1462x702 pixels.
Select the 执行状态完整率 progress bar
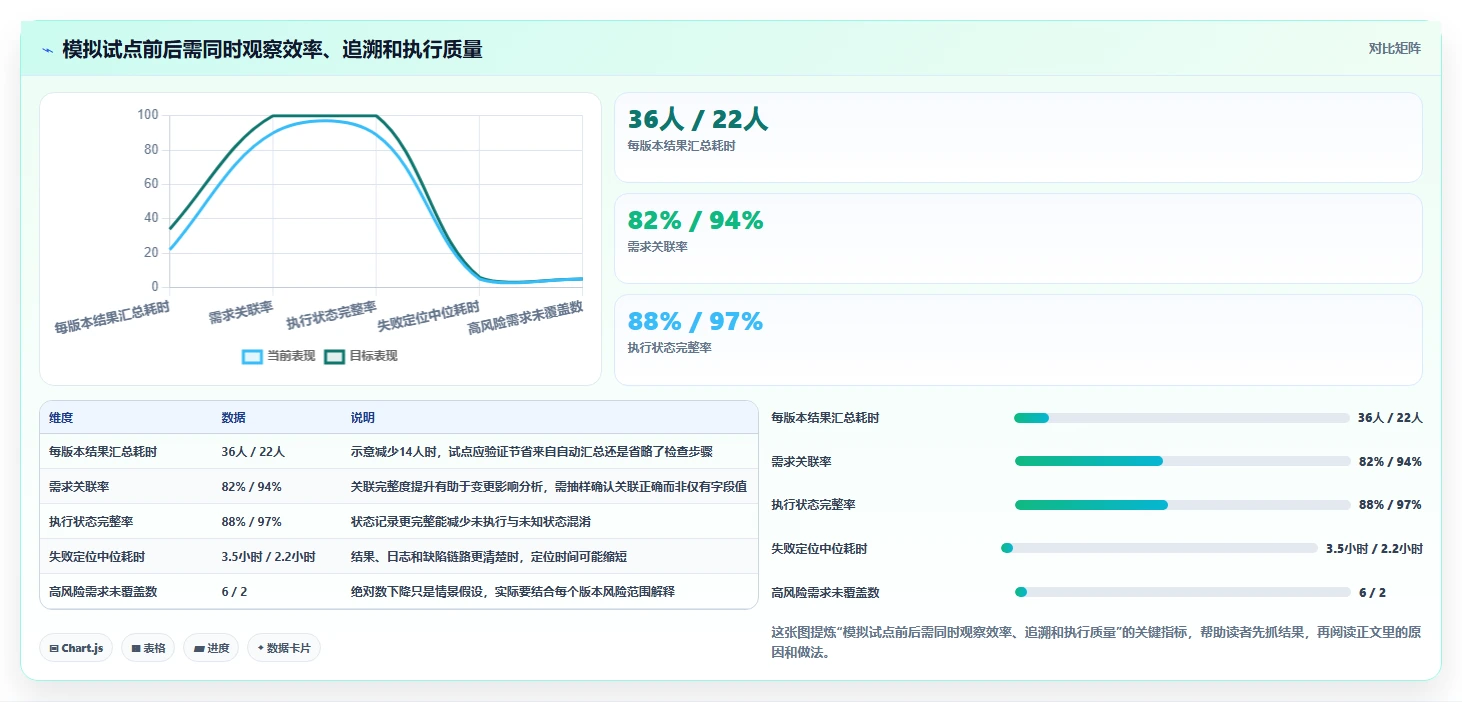pos(1183,505)
